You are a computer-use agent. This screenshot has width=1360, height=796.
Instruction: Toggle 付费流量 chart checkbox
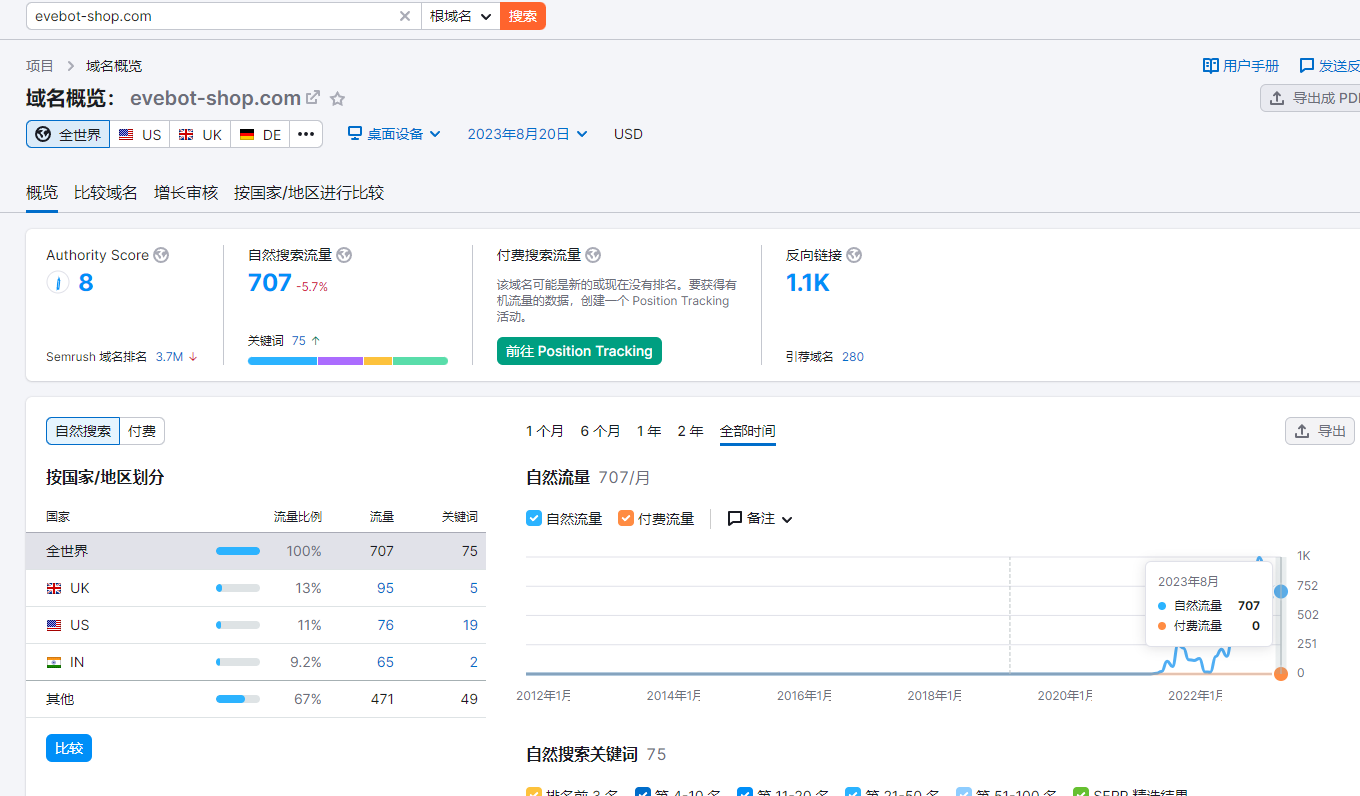626,518
